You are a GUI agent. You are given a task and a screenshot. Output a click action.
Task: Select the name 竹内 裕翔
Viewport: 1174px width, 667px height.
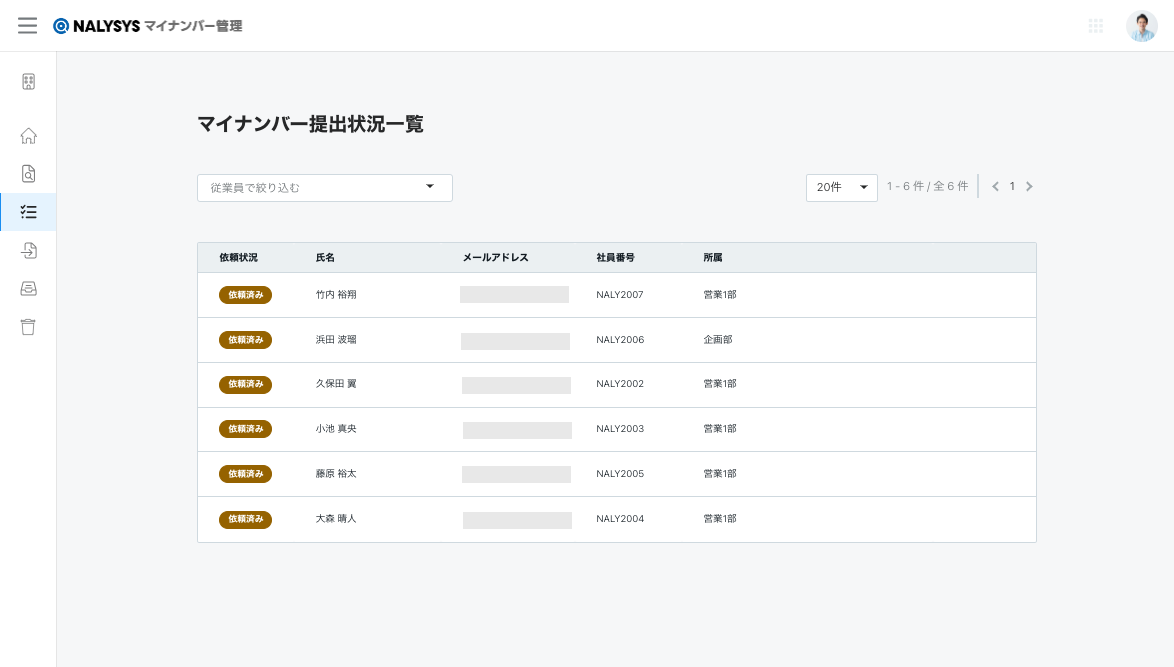[335, 295]
